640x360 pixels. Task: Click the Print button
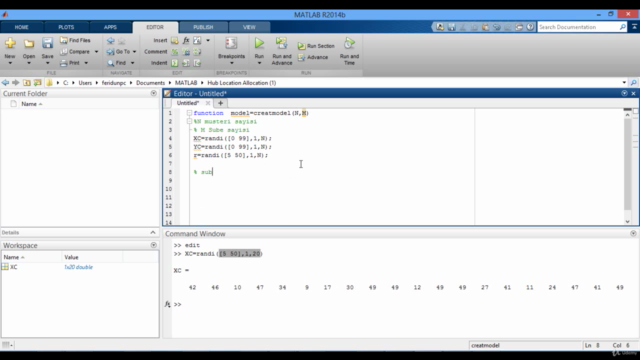(70, 63)
